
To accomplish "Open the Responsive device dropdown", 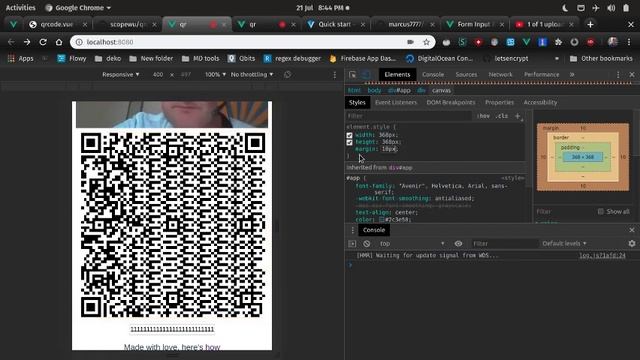I will (121, 75).
